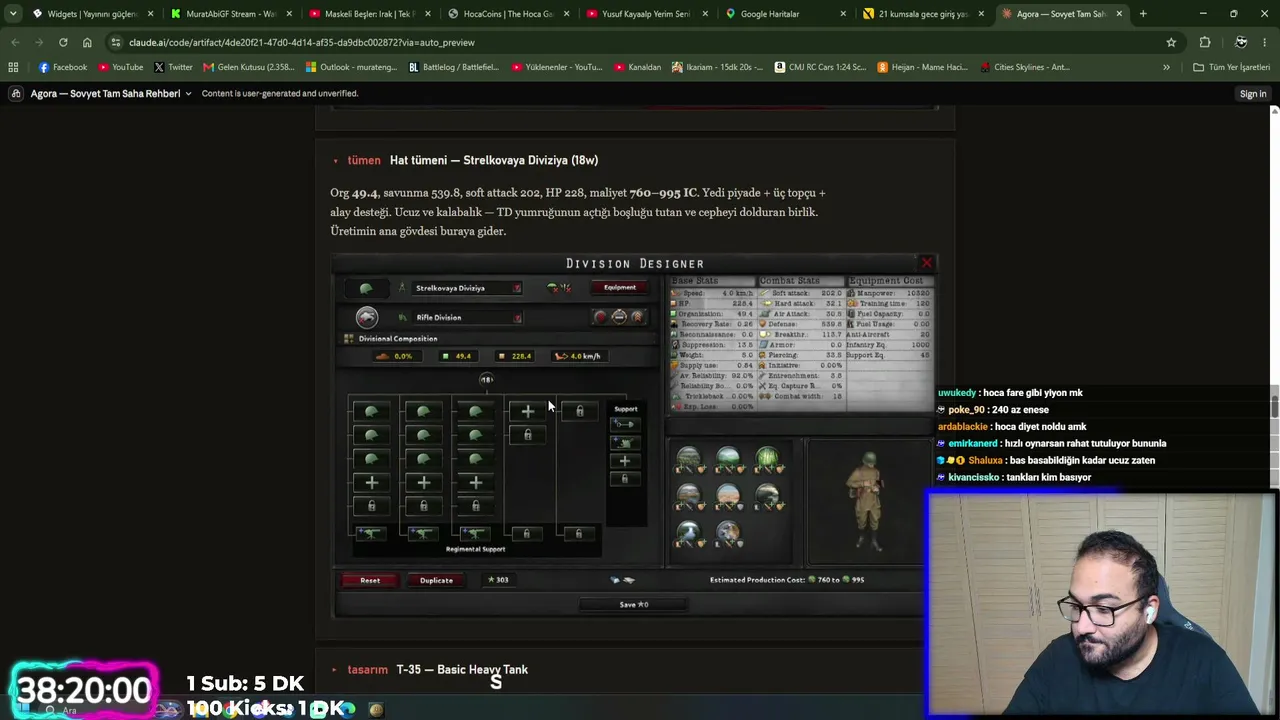
Task: Bookmark this page with the star icon
Action: coord(1171,42)
